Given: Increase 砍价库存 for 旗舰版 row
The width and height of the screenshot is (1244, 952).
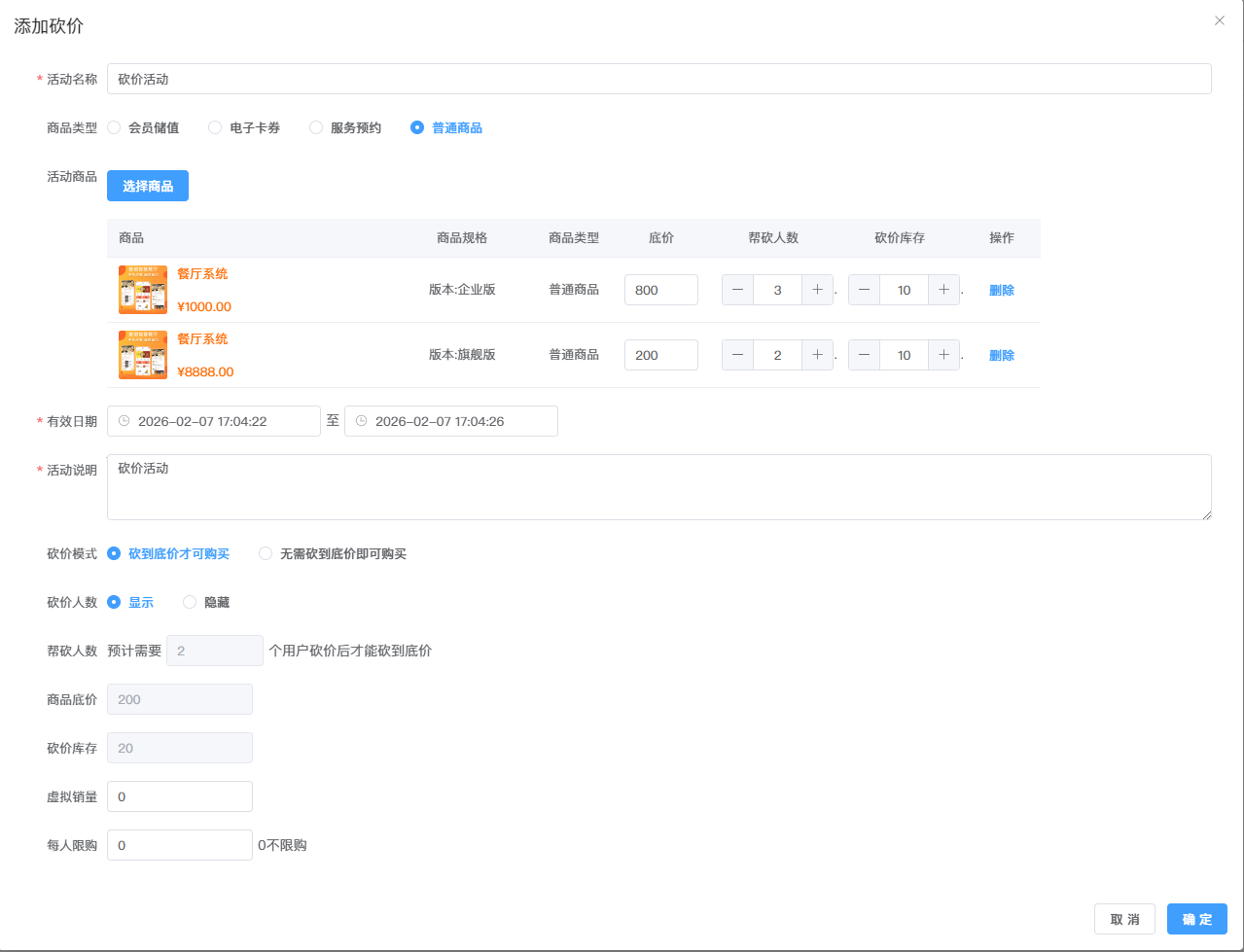Looking at the screenshot, I should [x=943, y=355].
